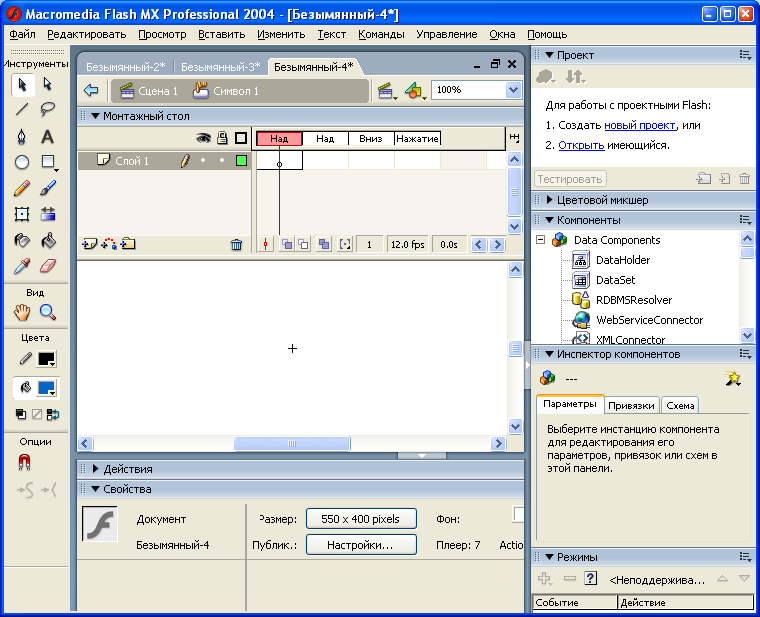Select the Hand tool
The width and height of the screenshot is (760, 617).
point(22,312)
